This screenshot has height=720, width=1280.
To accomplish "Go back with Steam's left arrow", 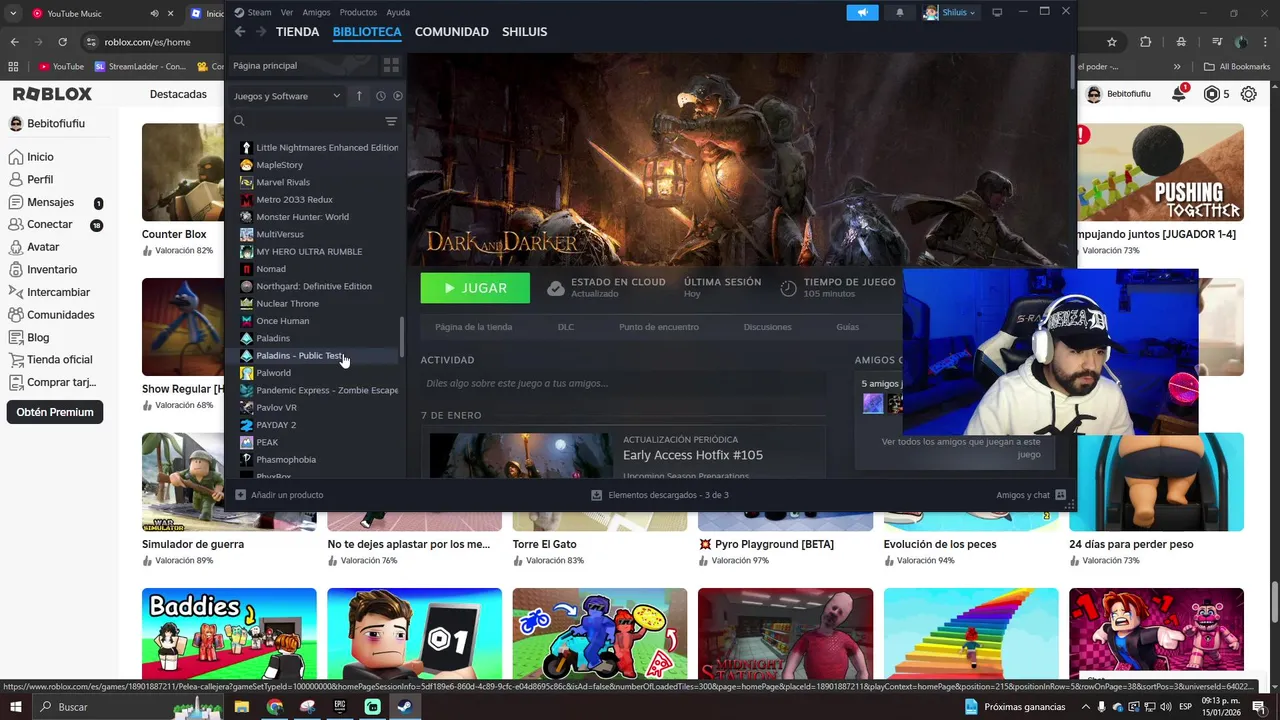I will pyautogui.click(x=240, y=32).
